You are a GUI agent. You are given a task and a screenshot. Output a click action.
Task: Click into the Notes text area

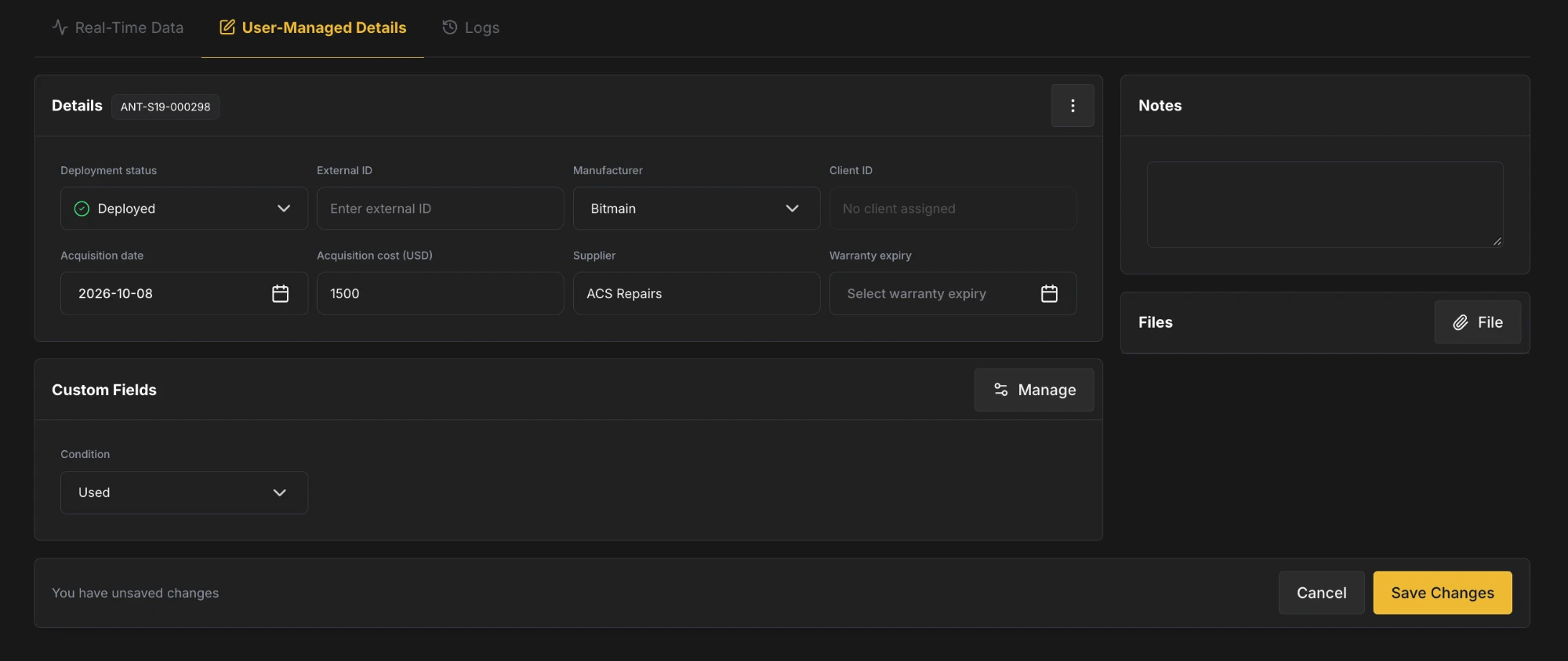click(1325, 205)
